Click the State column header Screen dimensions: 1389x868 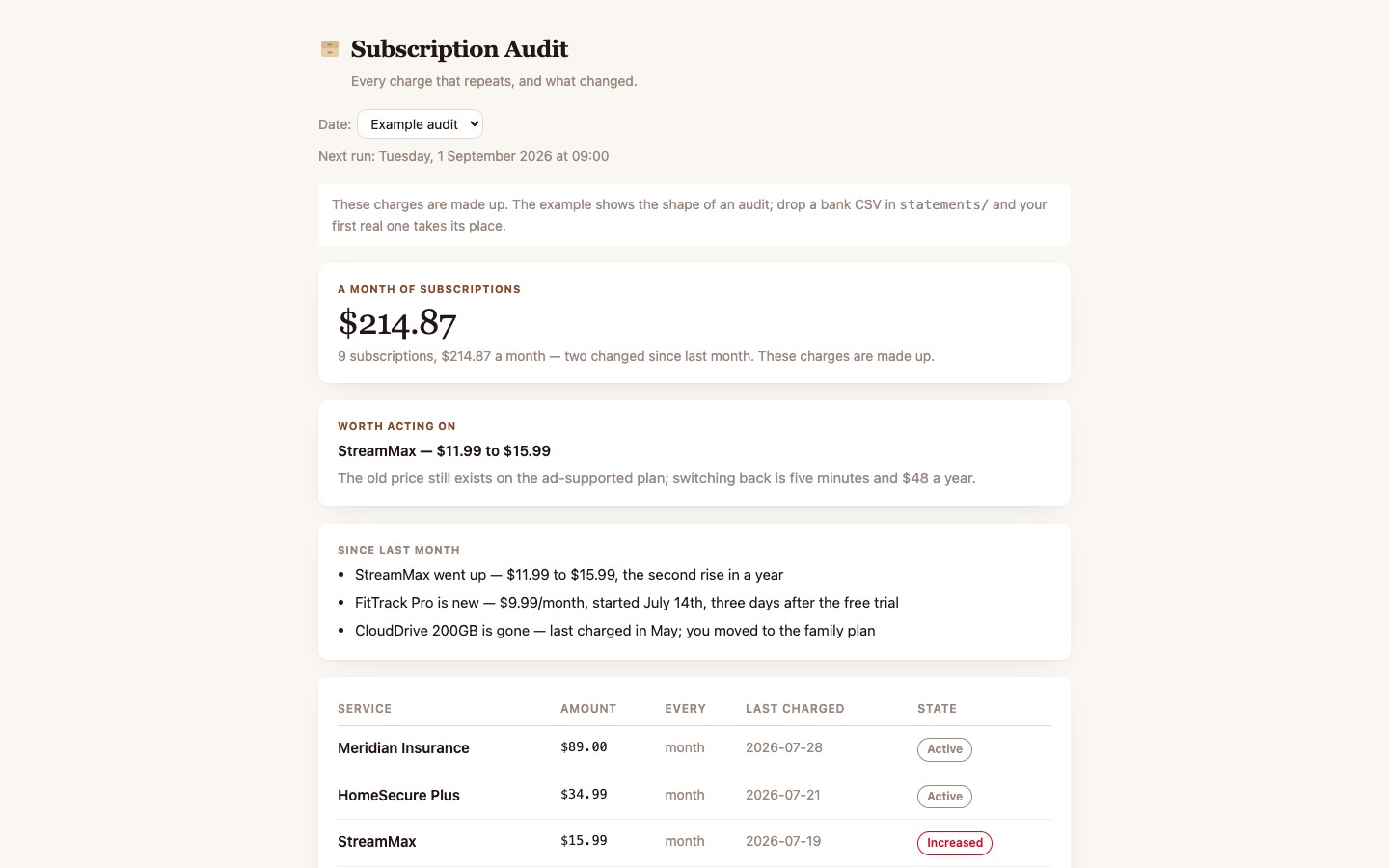pyautogui.click(x=937, y=709)
